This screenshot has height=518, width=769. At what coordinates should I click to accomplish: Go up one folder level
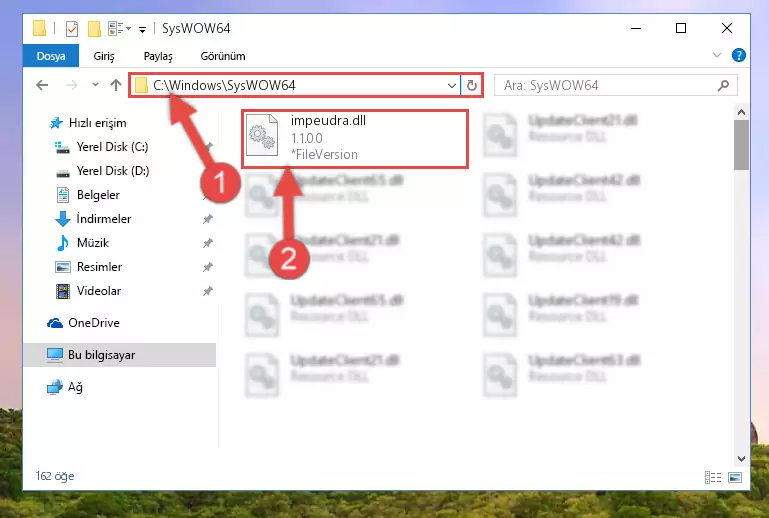point(116,85)
